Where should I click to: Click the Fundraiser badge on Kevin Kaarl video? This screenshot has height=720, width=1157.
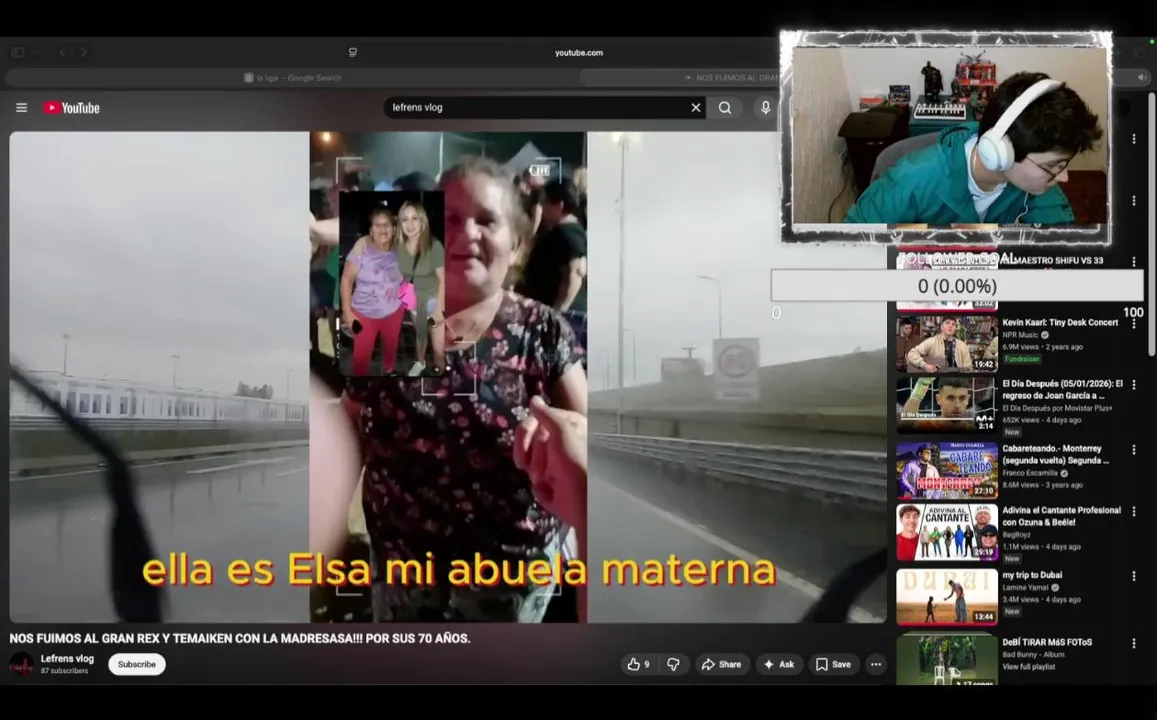click(x=1022, y=359)
